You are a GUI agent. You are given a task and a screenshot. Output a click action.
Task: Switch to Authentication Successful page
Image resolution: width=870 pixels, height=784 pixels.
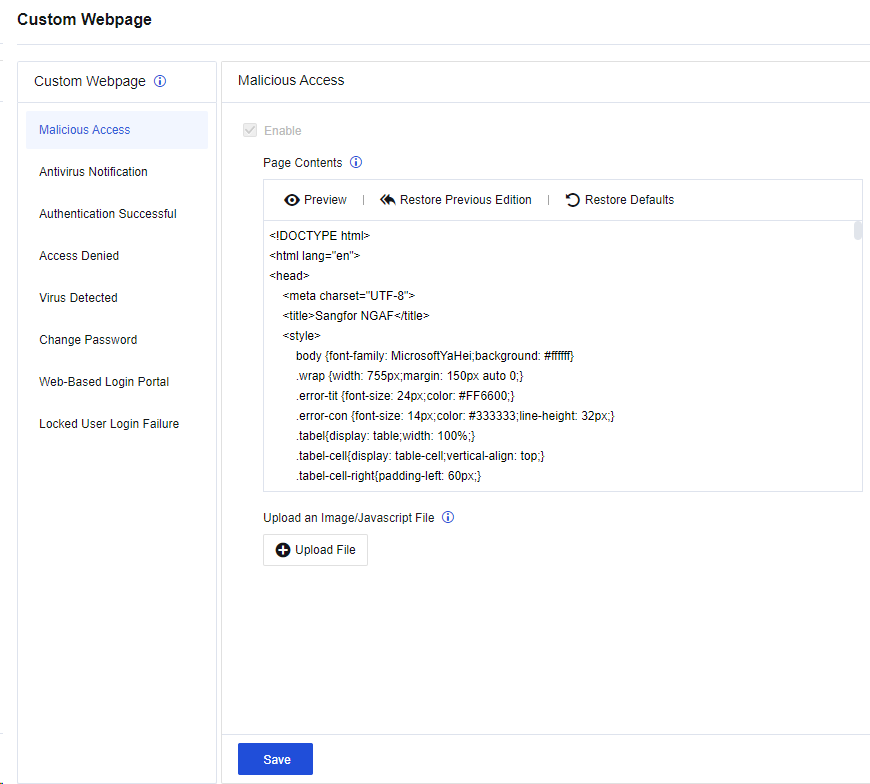point(107,214)
